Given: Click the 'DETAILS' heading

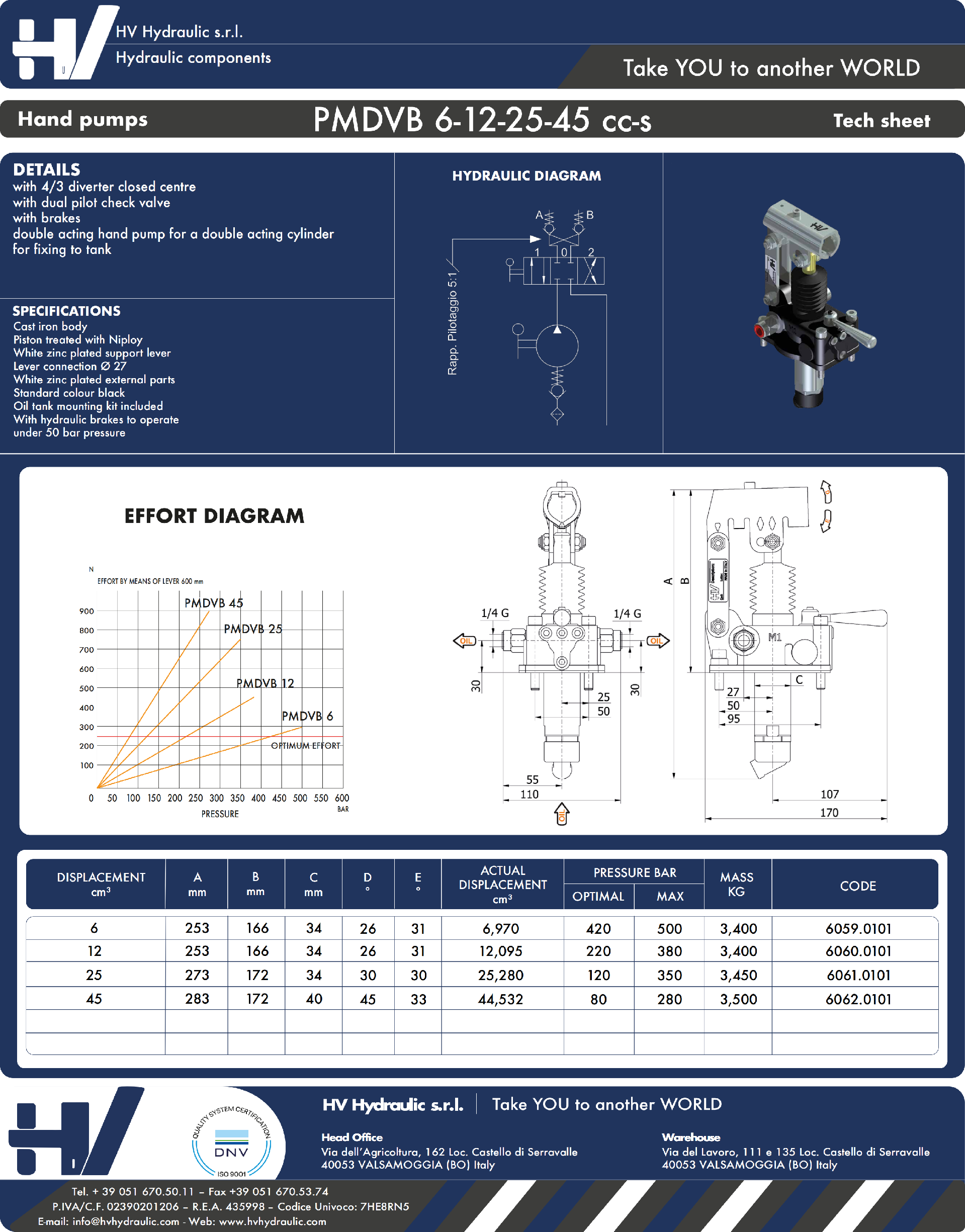Looking at the screenshot, I should coord(46,169).
